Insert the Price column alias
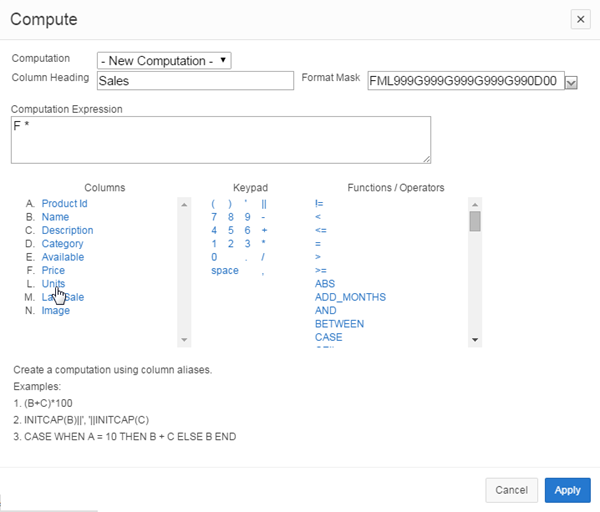 point(53,270)
